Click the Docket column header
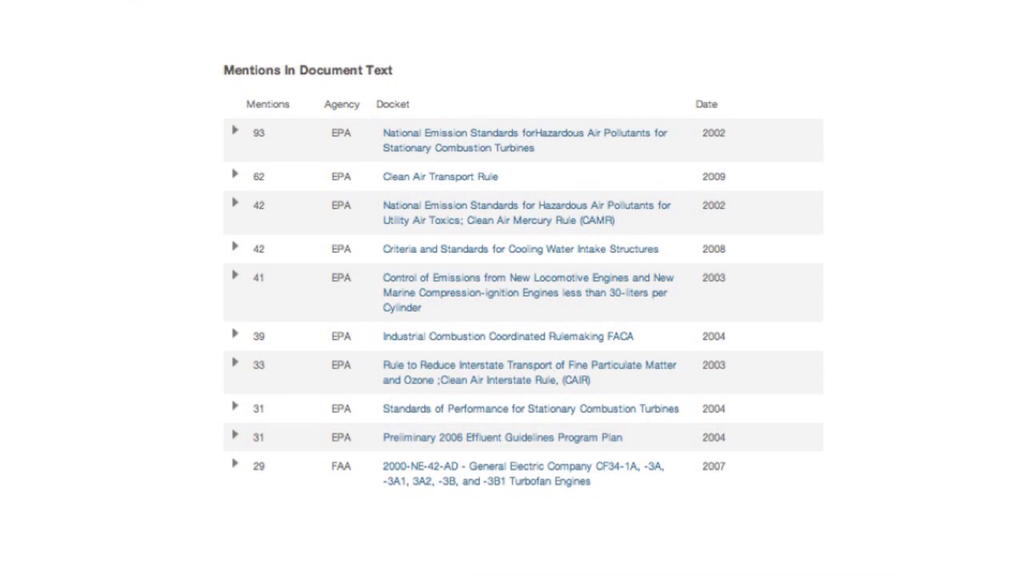 point(392,104)
